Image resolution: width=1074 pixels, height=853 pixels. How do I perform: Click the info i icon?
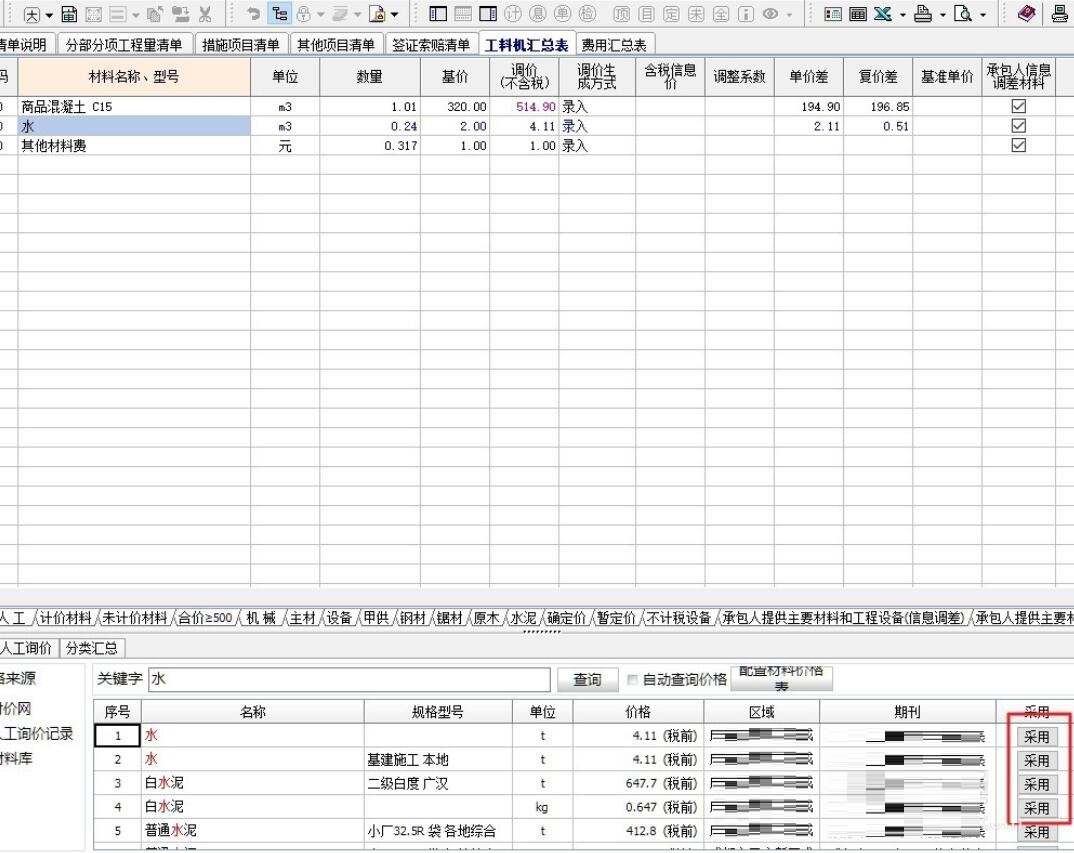point(746,14)
